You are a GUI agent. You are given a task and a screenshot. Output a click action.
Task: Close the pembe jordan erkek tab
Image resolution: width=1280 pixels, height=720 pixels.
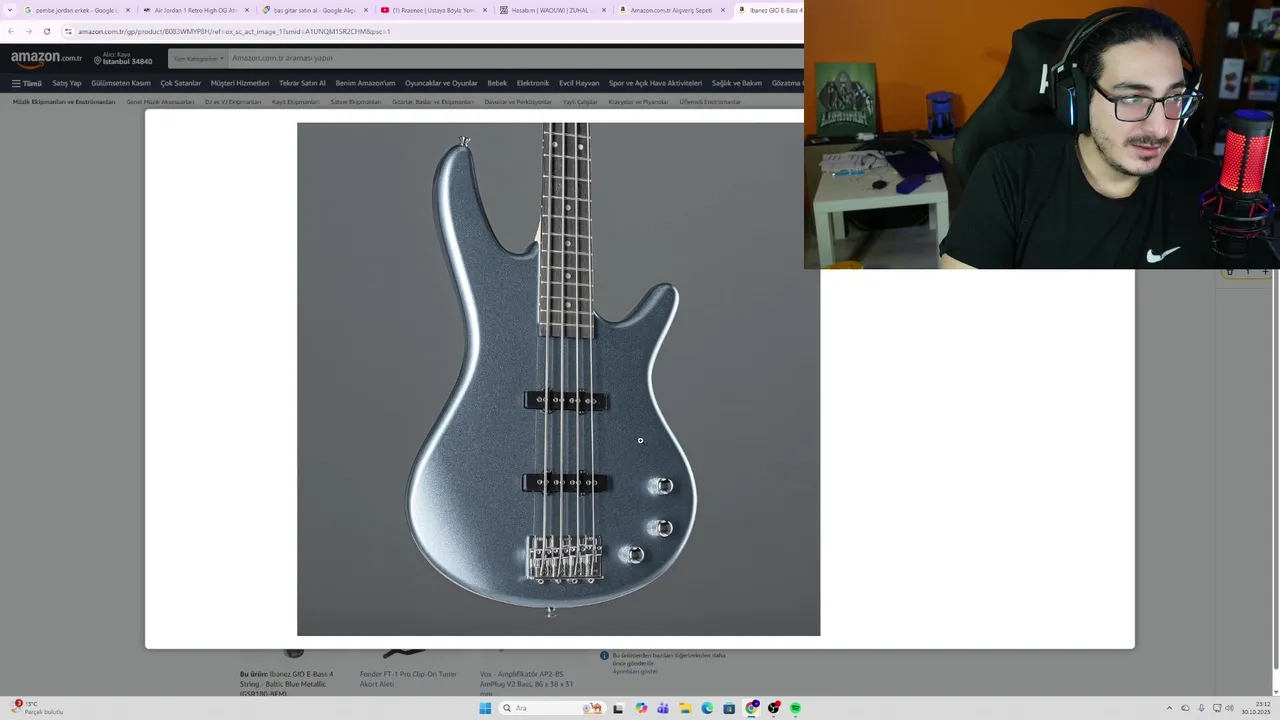[128, 10]
